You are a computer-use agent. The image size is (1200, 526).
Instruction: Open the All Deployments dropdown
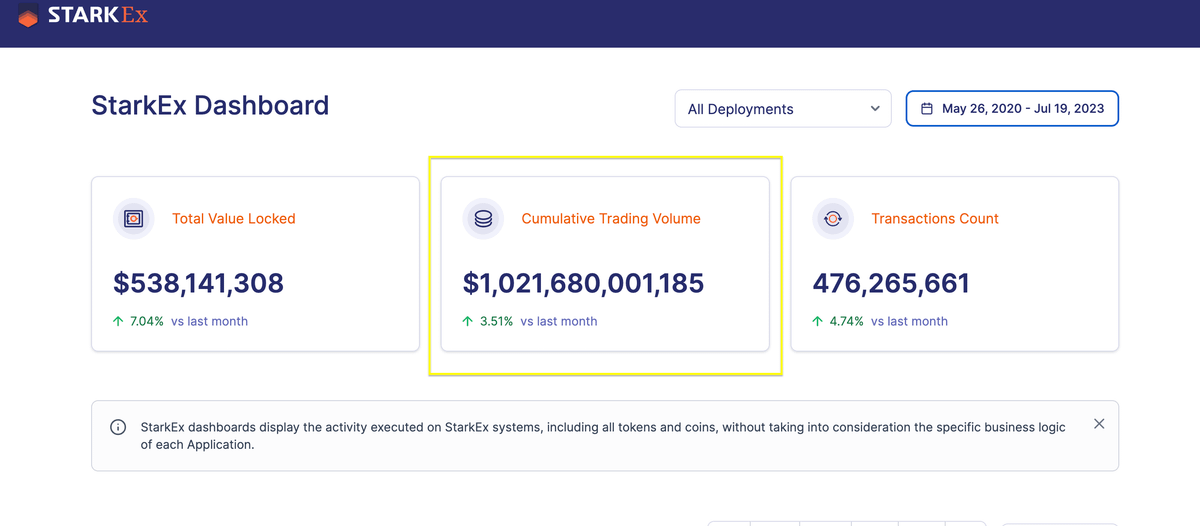(x=782, y=109)
